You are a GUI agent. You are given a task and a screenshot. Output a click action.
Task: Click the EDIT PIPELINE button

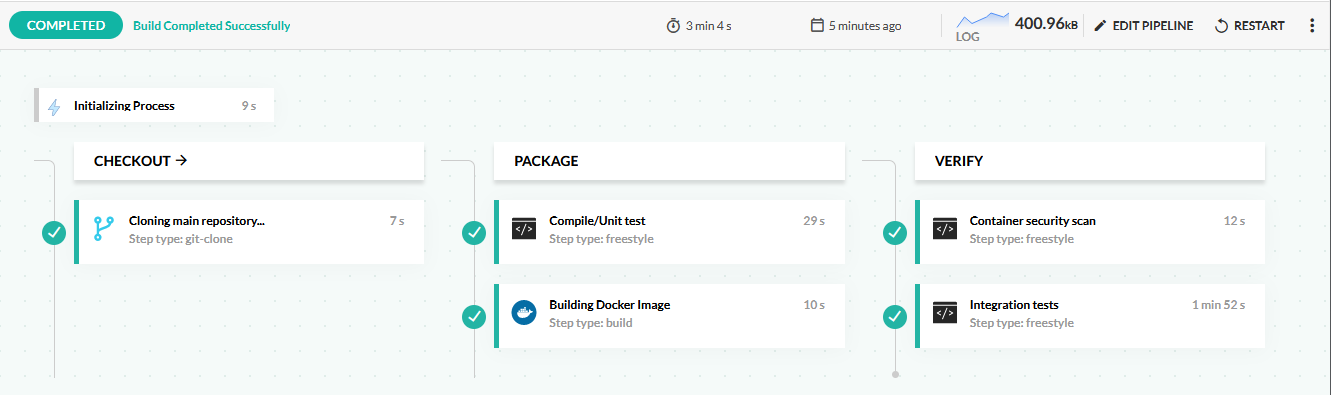point(1143,26)
